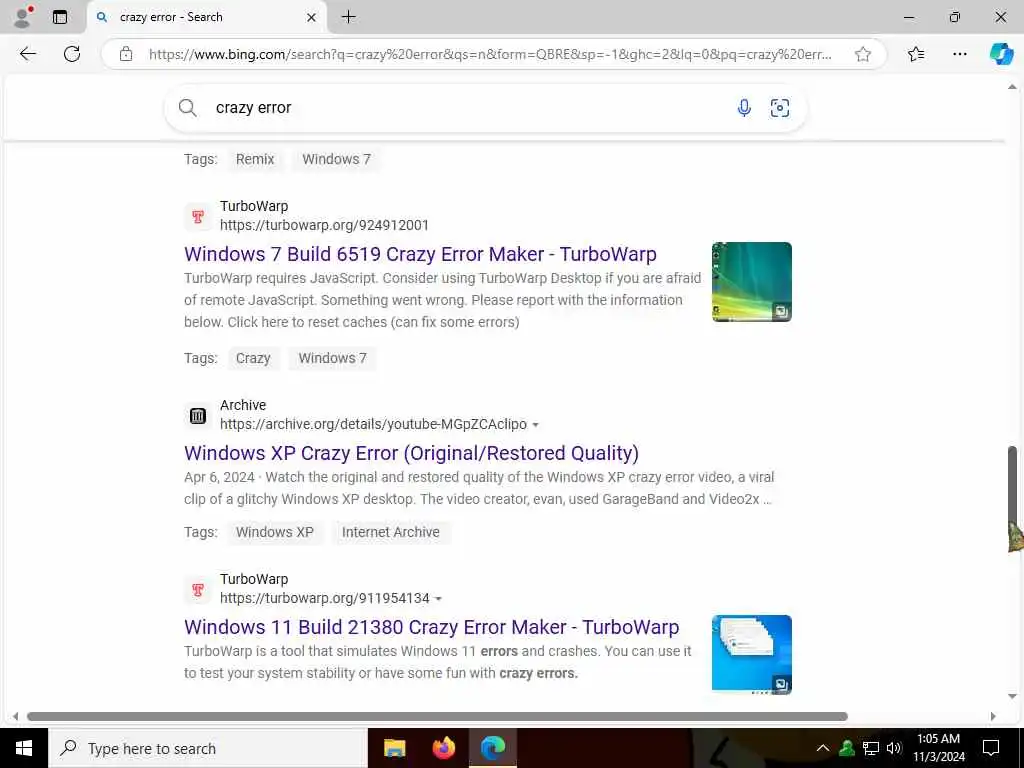Open the network status tray icon
Viewport: 1024px width, 768px height.
[871, 748]
